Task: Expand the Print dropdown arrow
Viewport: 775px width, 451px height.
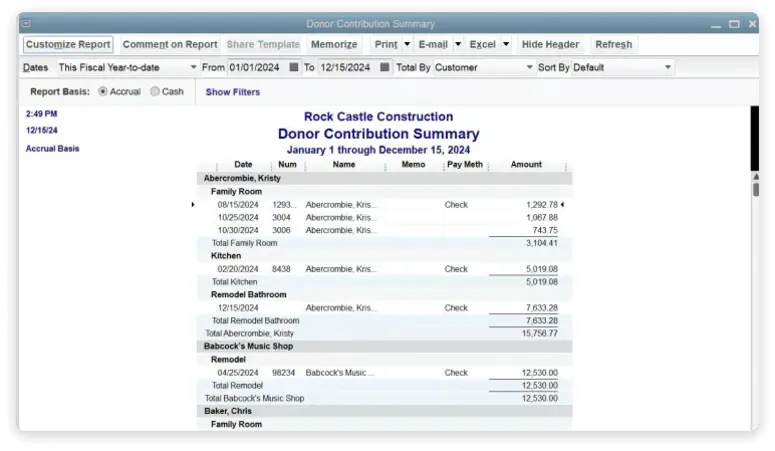Action: coord(407,45)
